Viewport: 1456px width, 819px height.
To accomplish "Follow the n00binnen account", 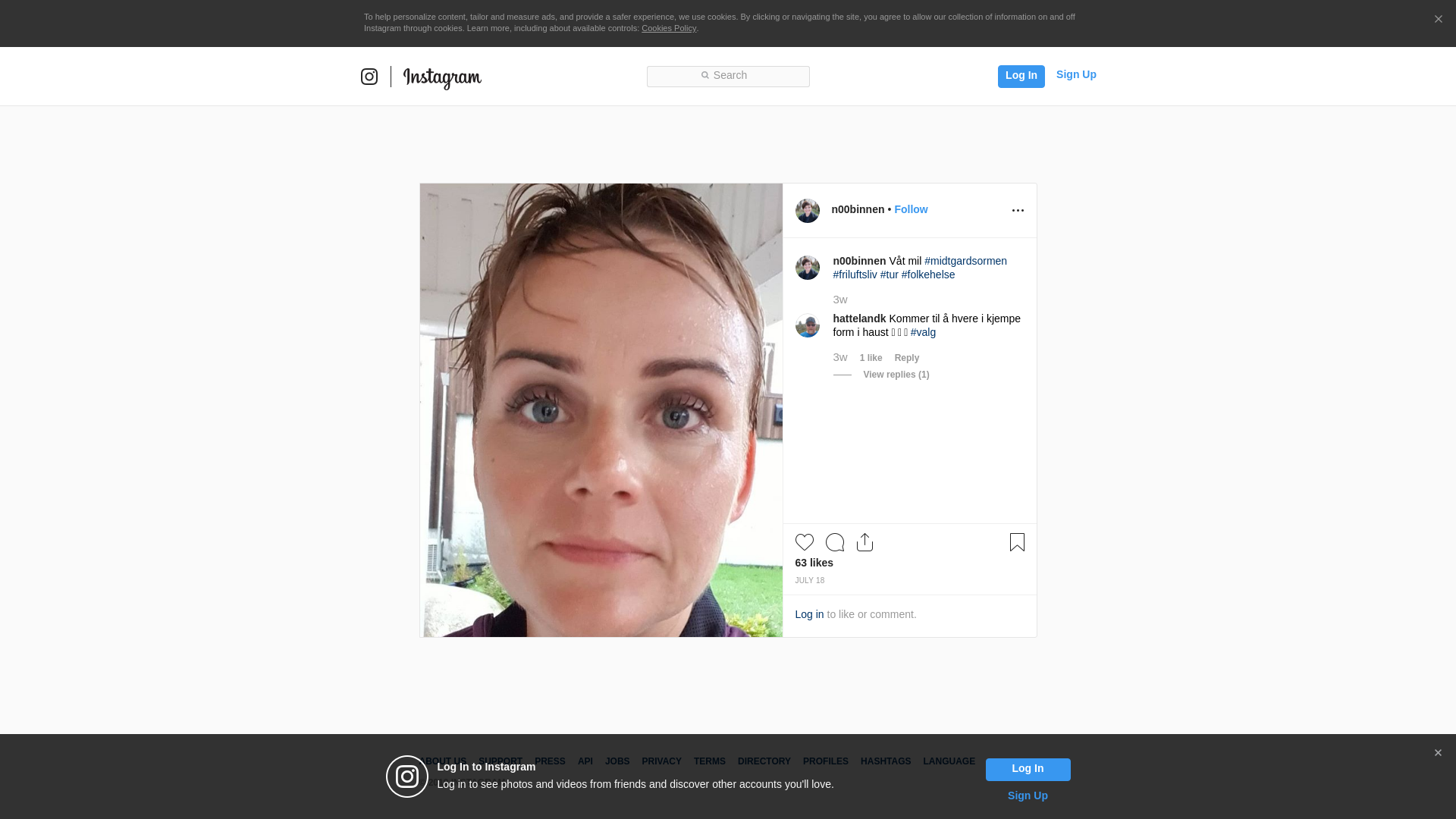I will (910, 209).
